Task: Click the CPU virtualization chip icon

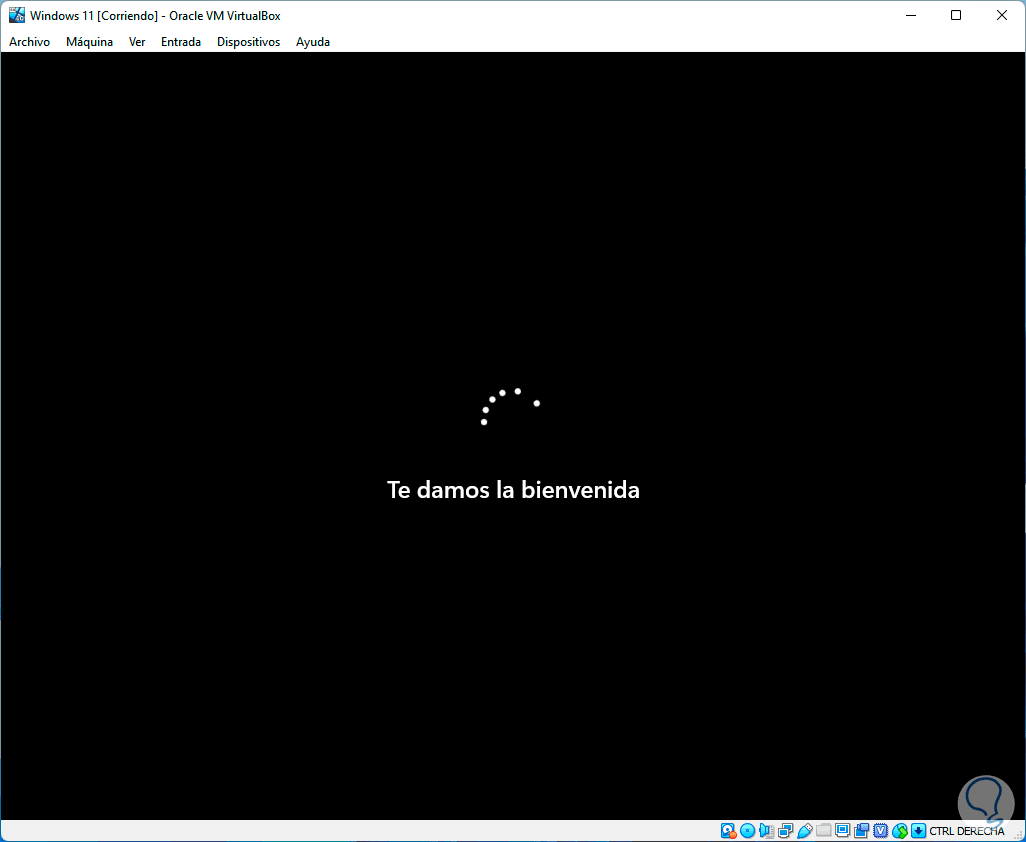Action: pyautogui.click(x=881, y=831)
